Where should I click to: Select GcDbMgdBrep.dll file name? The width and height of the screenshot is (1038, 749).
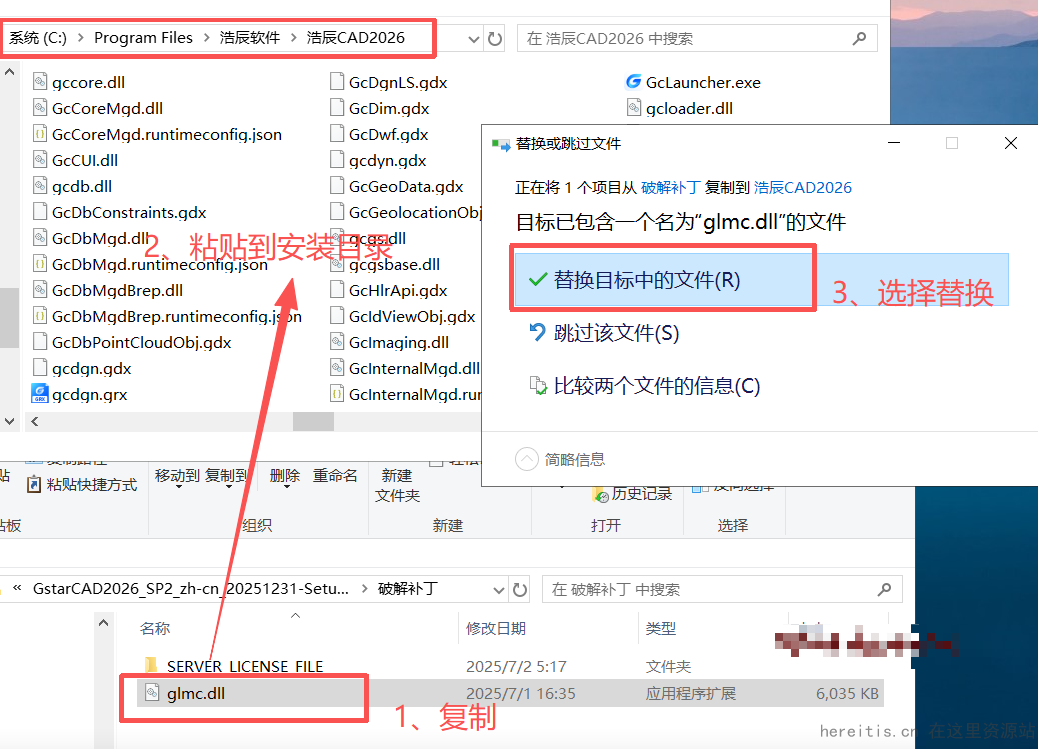point(117,290)
